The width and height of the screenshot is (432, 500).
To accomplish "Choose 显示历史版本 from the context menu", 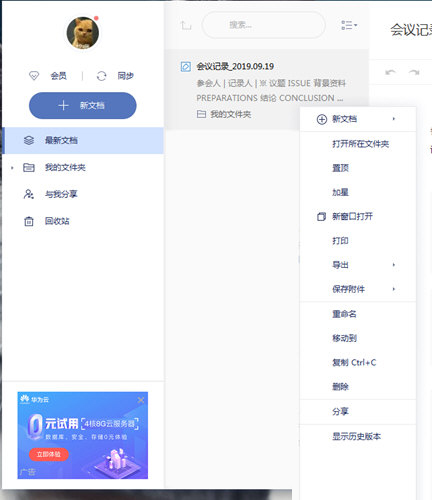I will coord(358,436).
